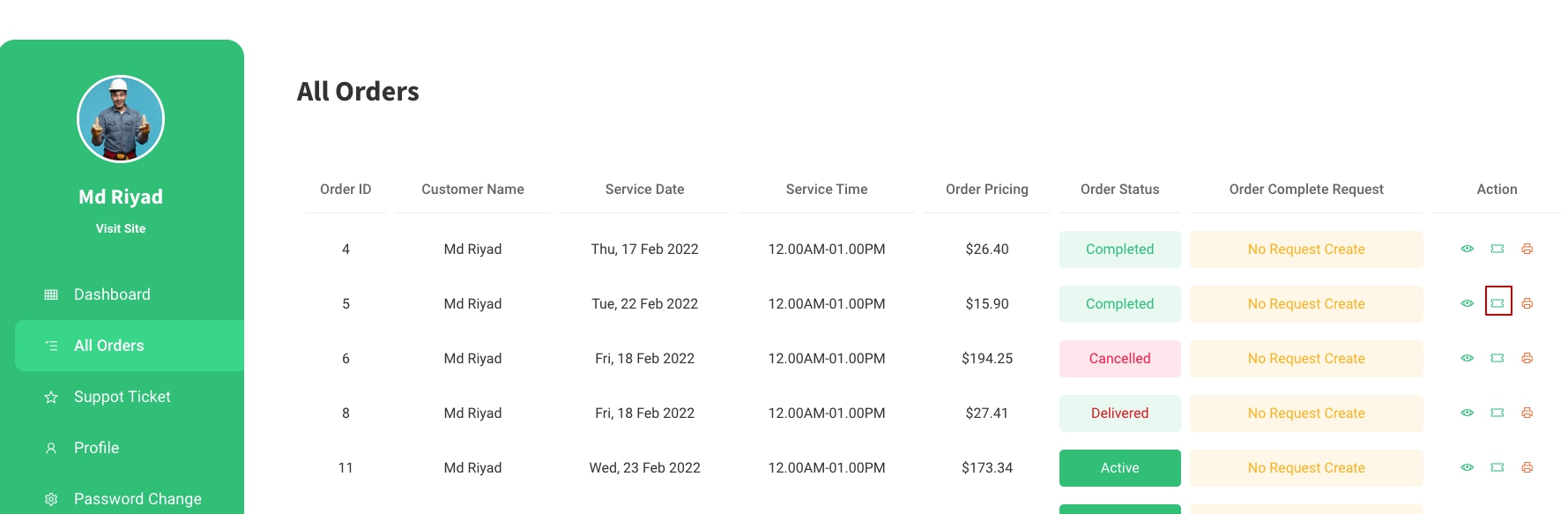Open ticket icon for order 8

[1497, 413]
